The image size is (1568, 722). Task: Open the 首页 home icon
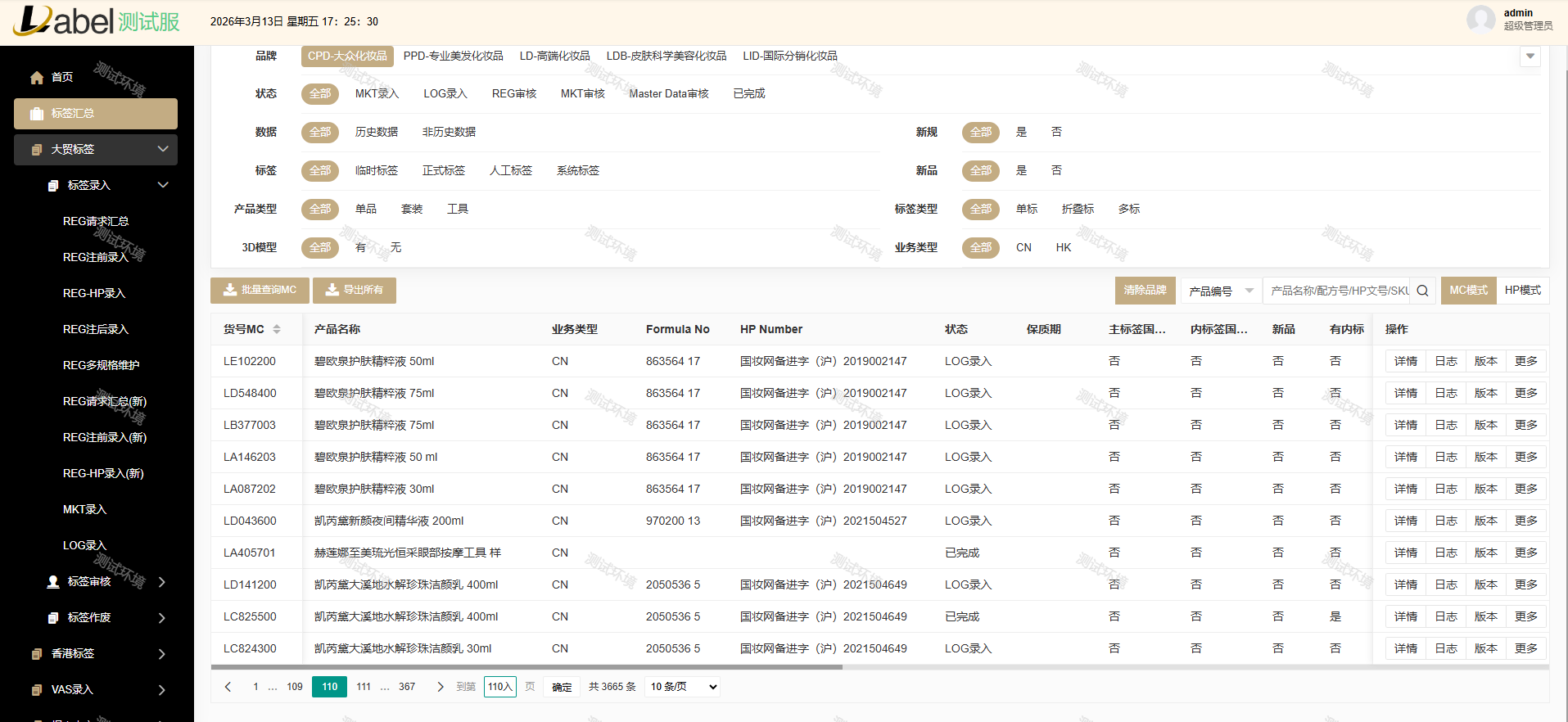[37, 78]
